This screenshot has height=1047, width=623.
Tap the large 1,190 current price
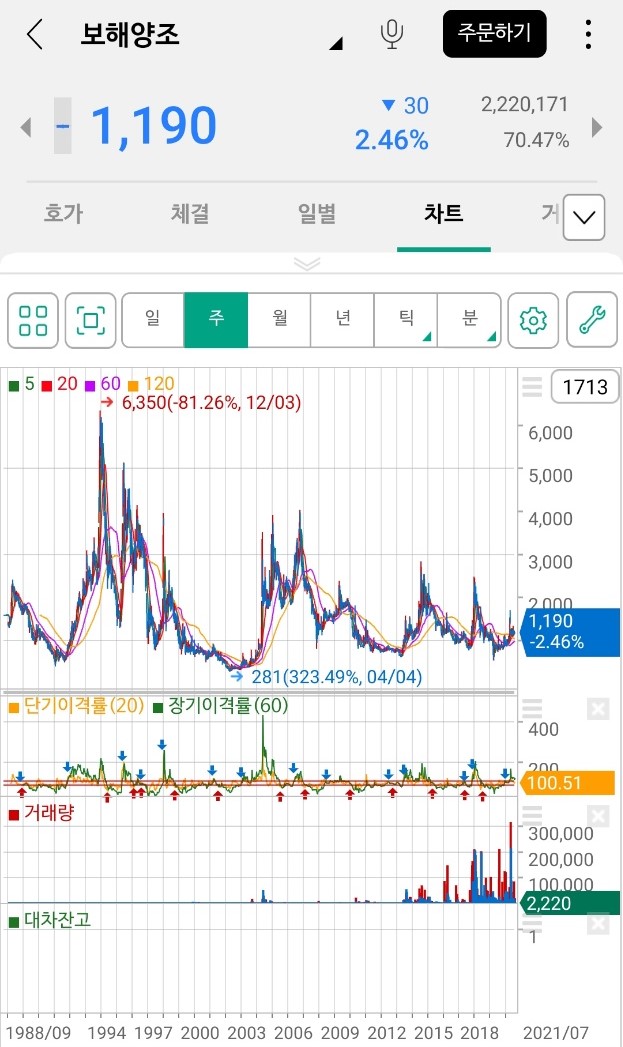[154, 126]
